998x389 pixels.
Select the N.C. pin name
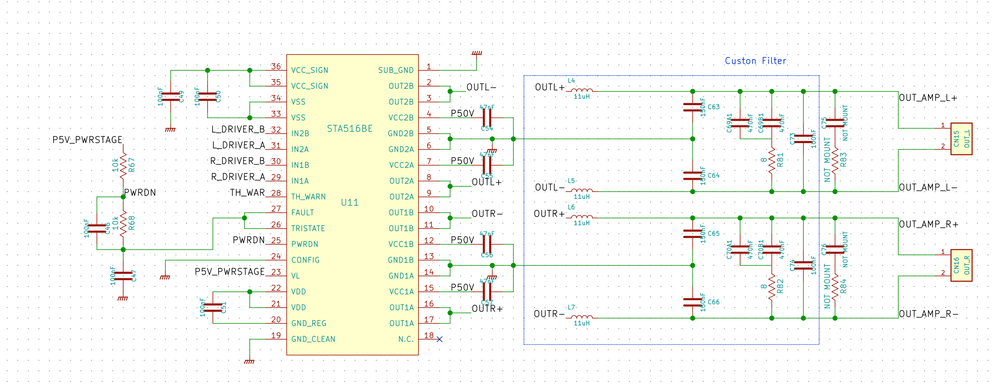click(405, 339)
